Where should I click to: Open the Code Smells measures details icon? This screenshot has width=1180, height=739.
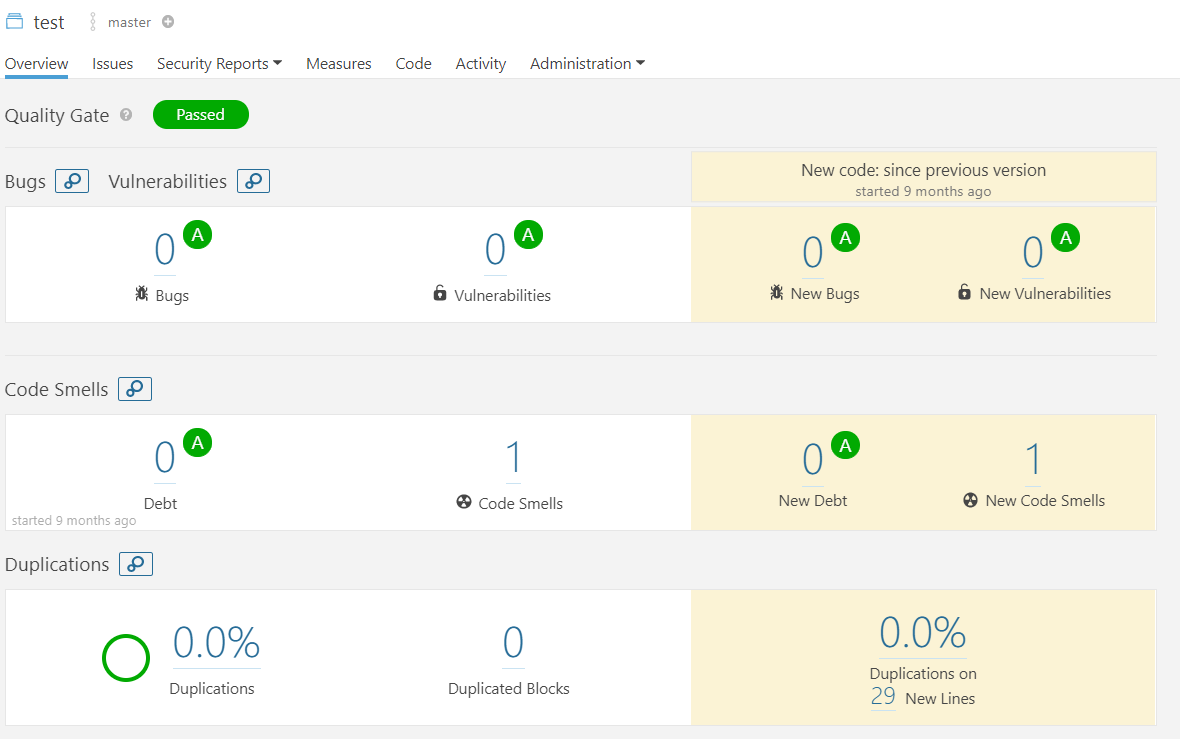click(x=135, y=389)
